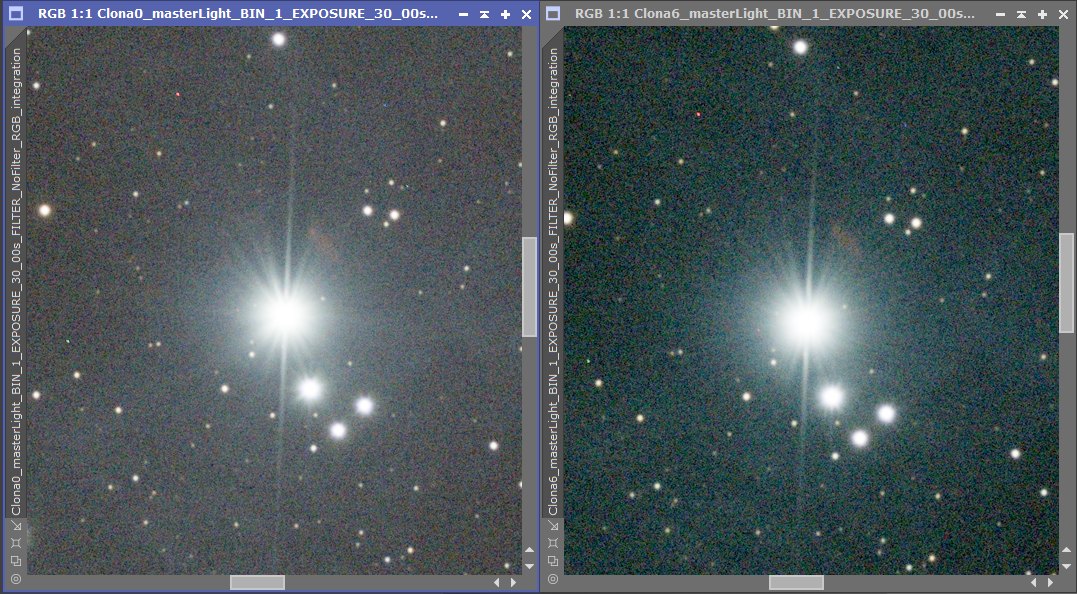The height and width of the screenshot is (594, 1077).
Task: Click the scroll-up arrow in Clona0 window
Action: pos(530,550)
